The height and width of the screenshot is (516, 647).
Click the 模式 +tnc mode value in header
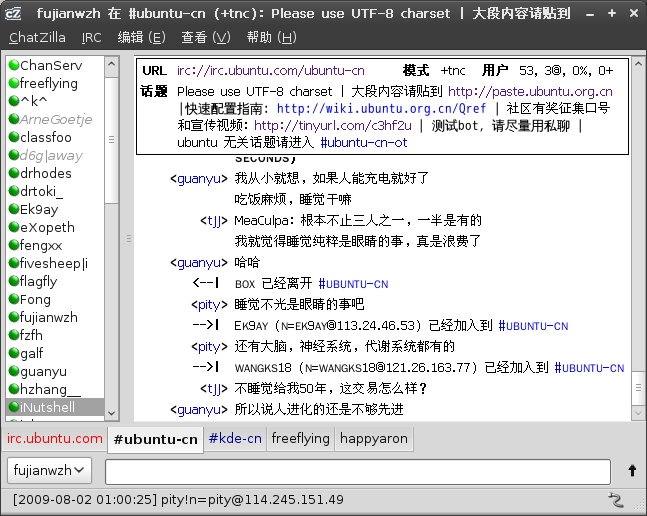453,71
